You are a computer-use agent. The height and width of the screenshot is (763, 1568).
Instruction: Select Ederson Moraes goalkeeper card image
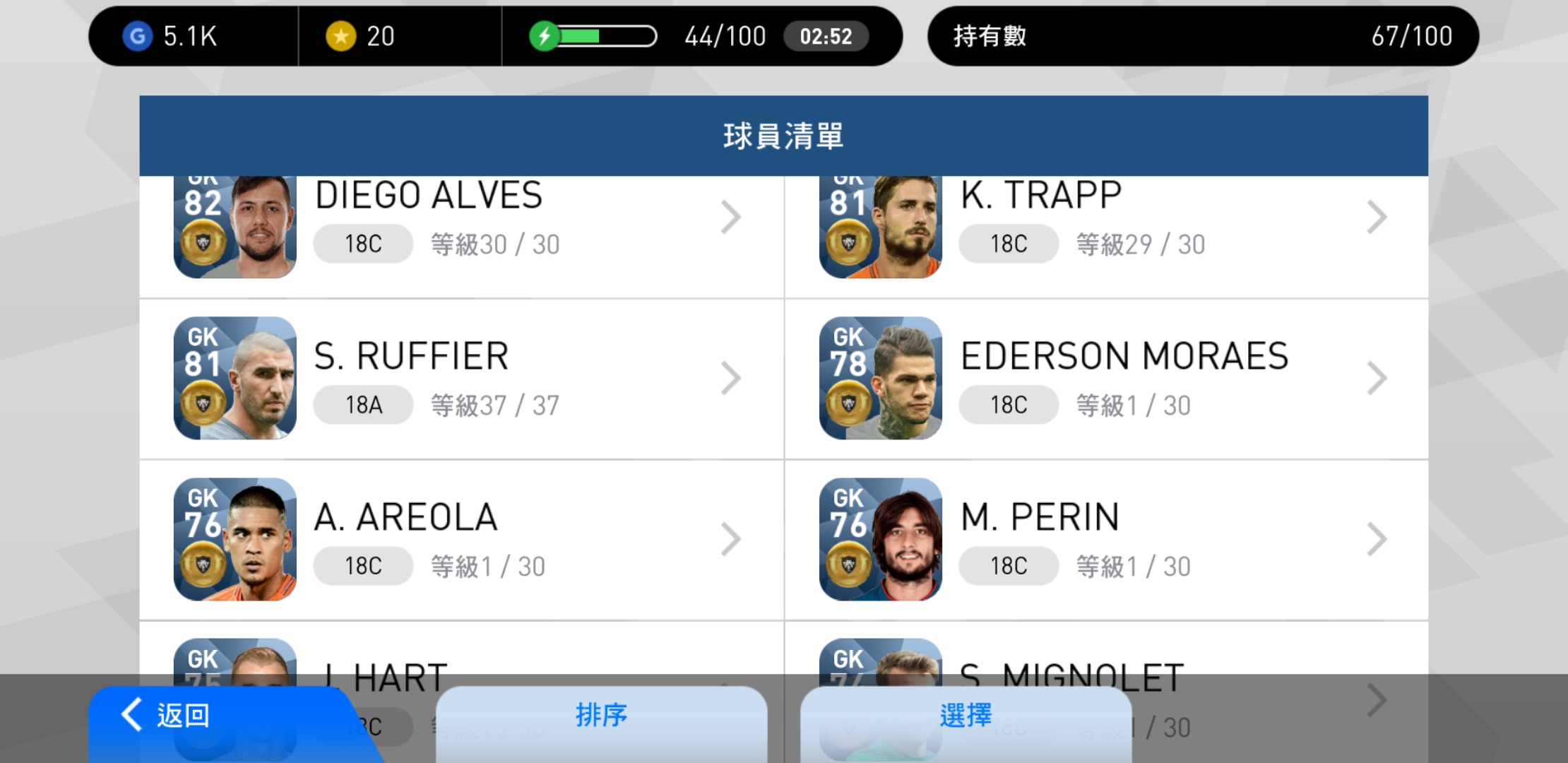coord(881,378)
